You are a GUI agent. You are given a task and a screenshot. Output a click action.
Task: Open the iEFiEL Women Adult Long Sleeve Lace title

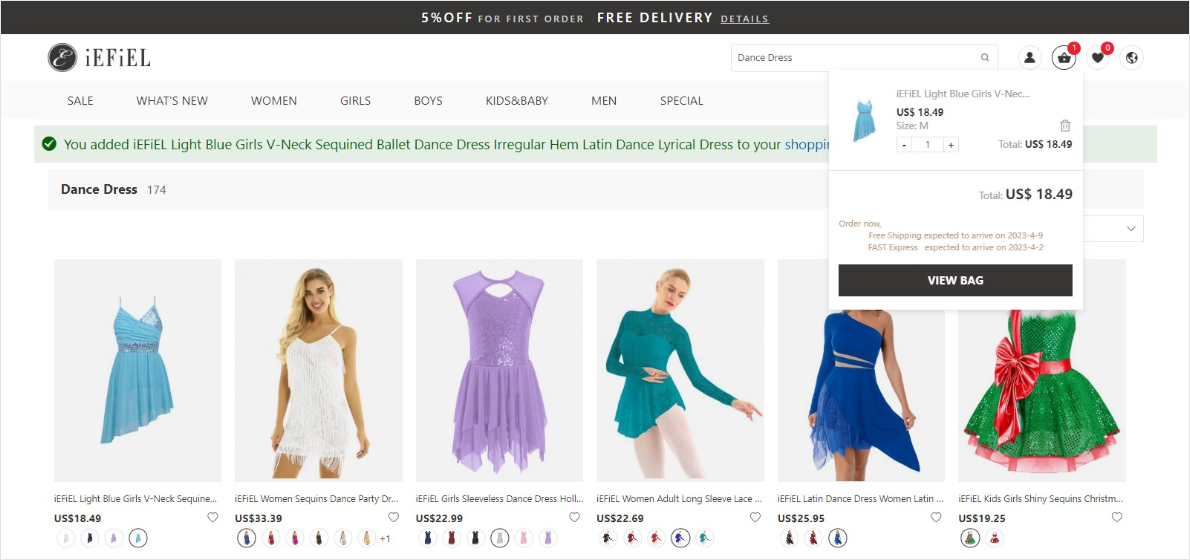click(679, 499)
